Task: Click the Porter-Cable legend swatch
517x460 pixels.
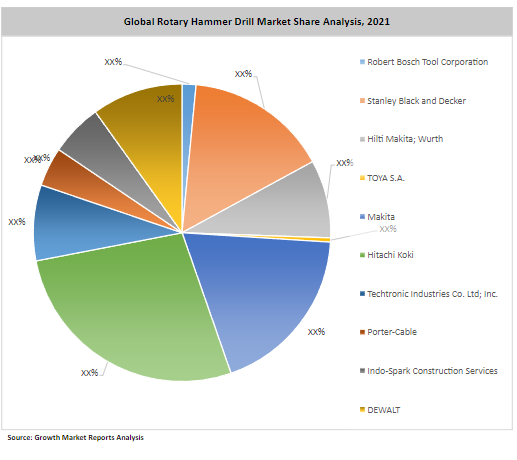Action: (x=362, y=332)
